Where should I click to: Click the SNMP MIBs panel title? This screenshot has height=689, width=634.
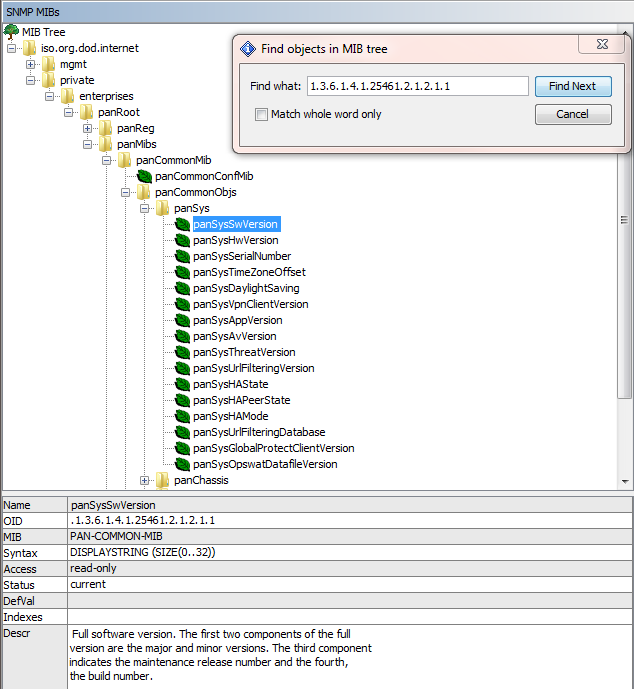33,12
